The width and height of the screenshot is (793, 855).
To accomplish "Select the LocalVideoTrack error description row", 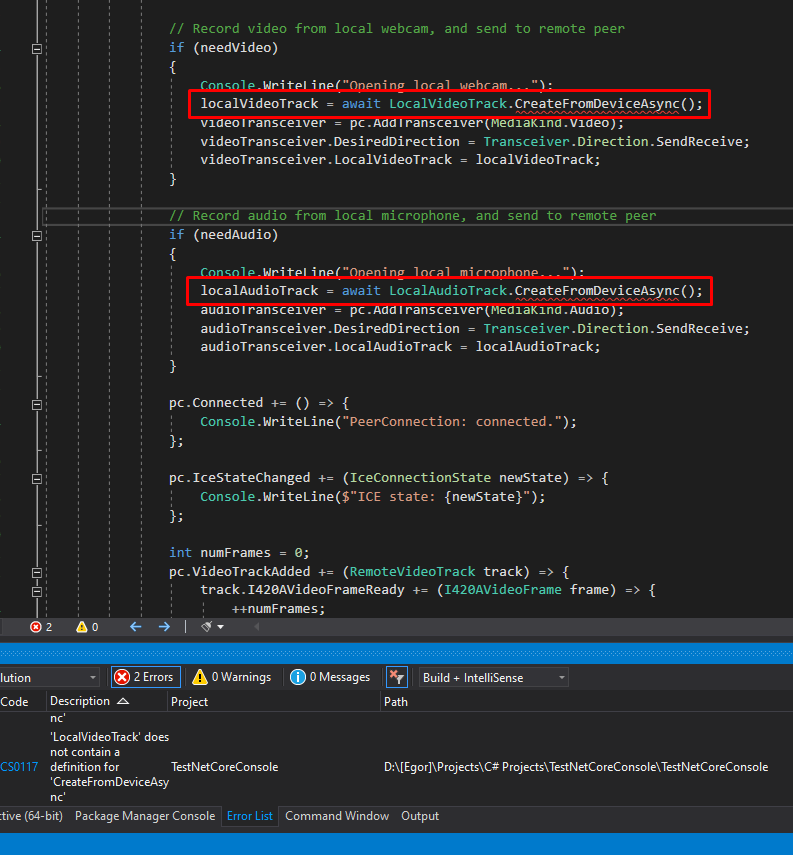I will [x=109, y=767].
